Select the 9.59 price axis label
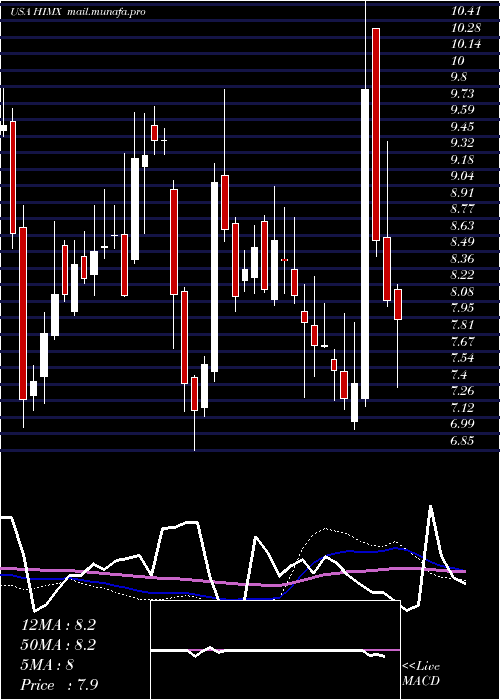 point(463,110)
